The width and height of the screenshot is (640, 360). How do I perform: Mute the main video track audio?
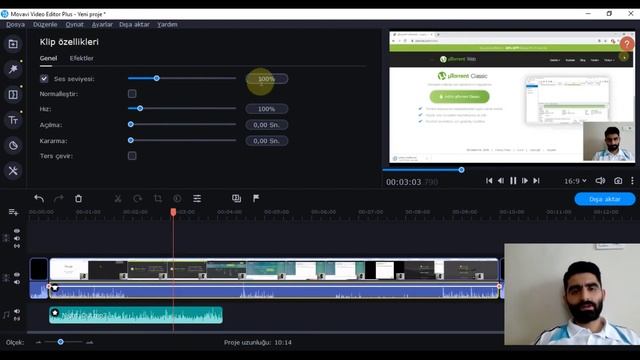point(17,282)
